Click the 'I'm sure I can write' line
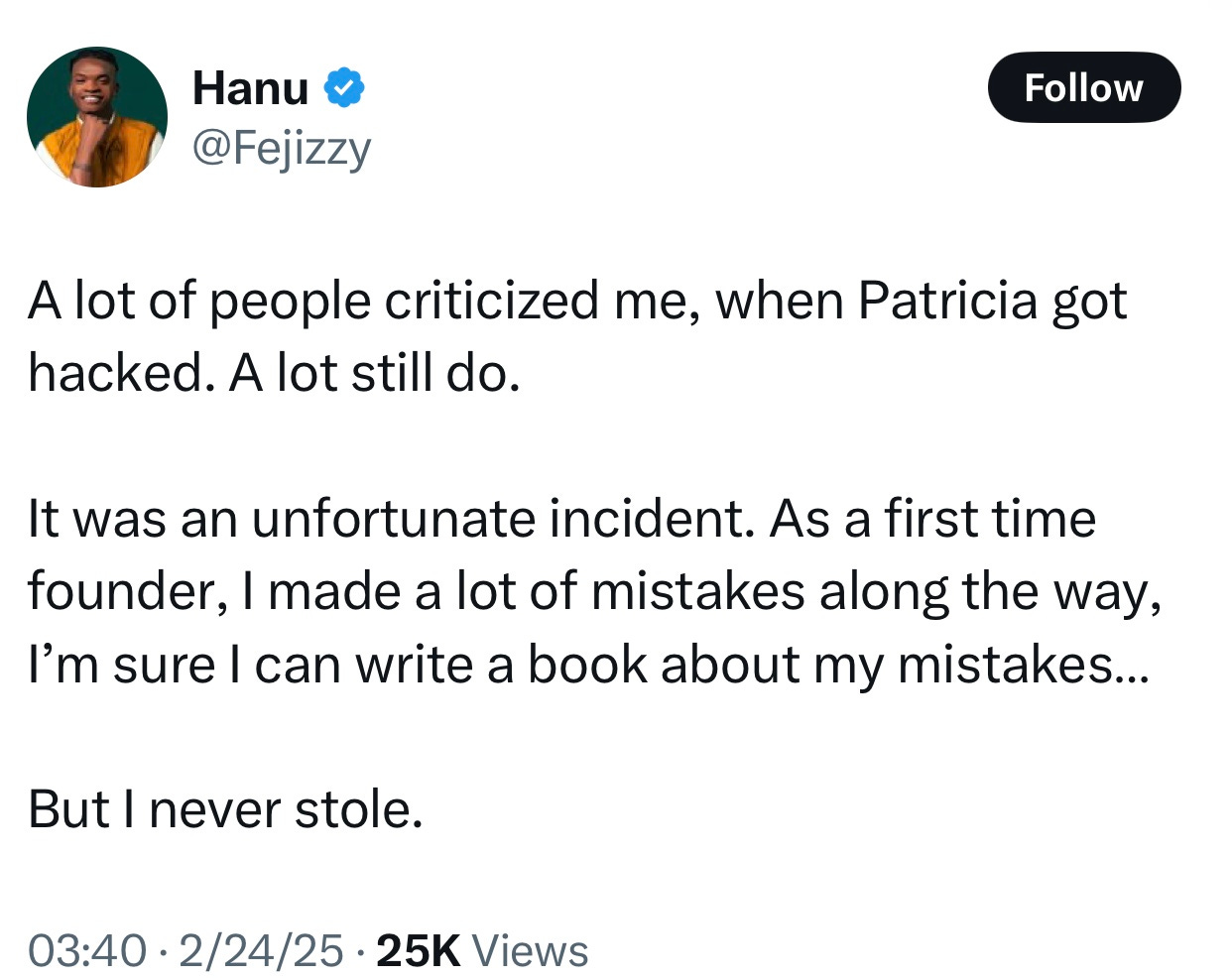The width and height of the screenshot is (1232, 978). point(587,665)
